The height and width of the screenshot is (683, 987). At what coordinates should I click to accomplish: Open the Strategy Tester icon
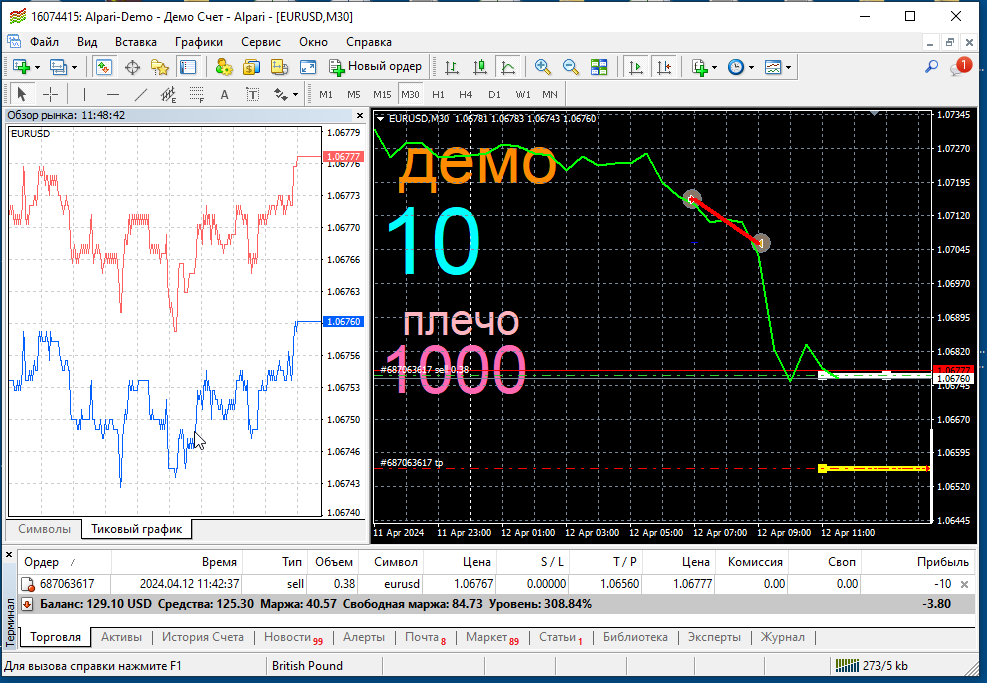[x=224, y=67]
